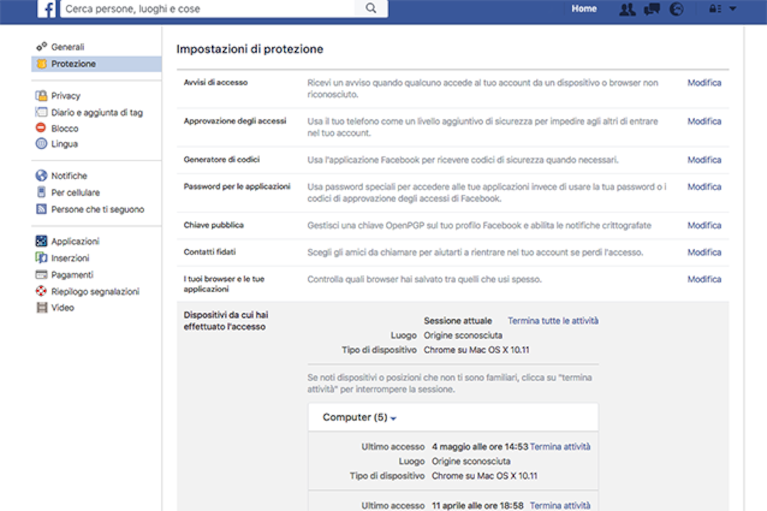Click Termina attività for 4 maggio session
Image resolution: width=767 pixels, height=511 pixels.
click(560, 446)
